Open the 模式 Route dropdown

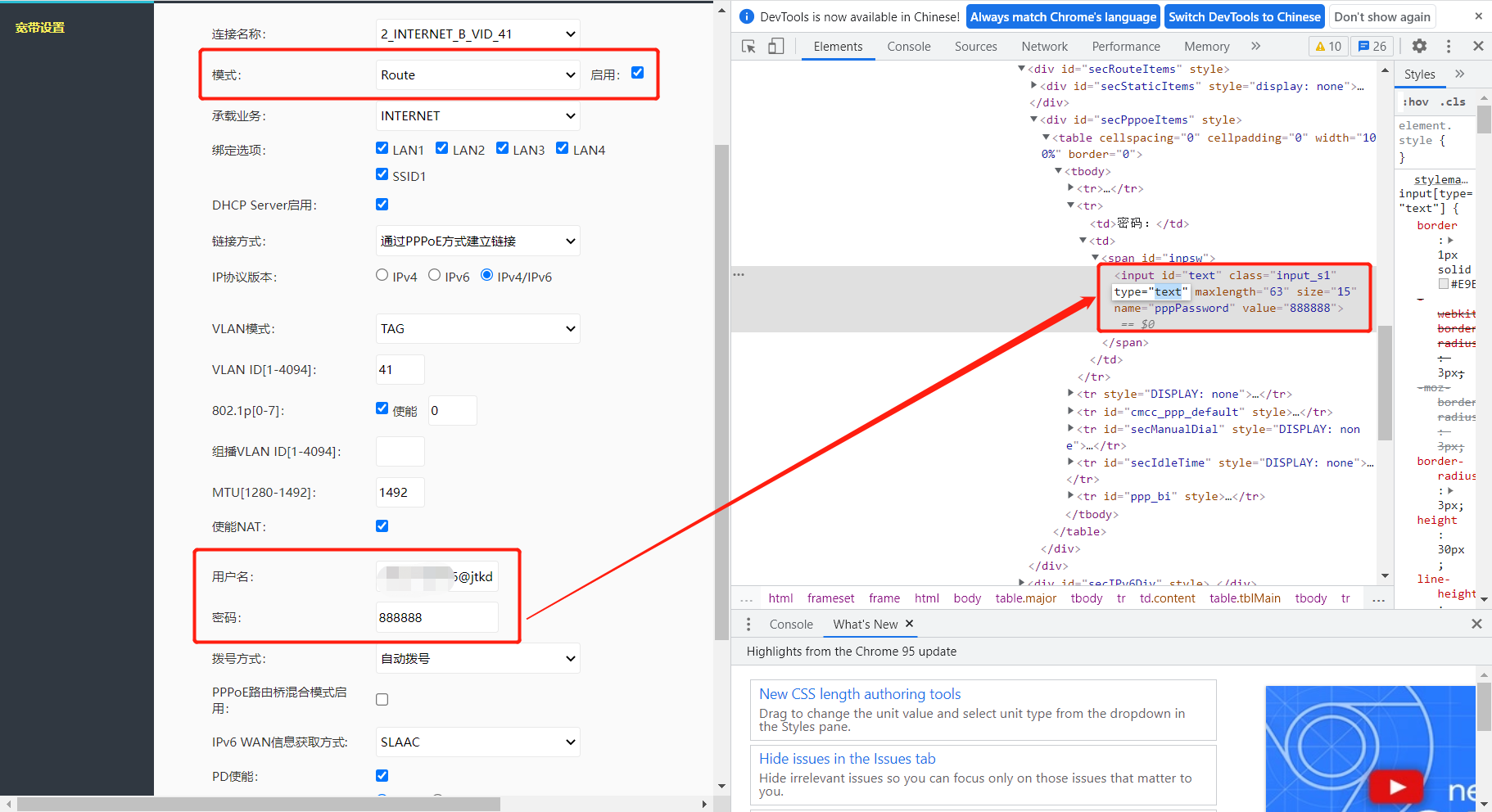tap(477, 75)
